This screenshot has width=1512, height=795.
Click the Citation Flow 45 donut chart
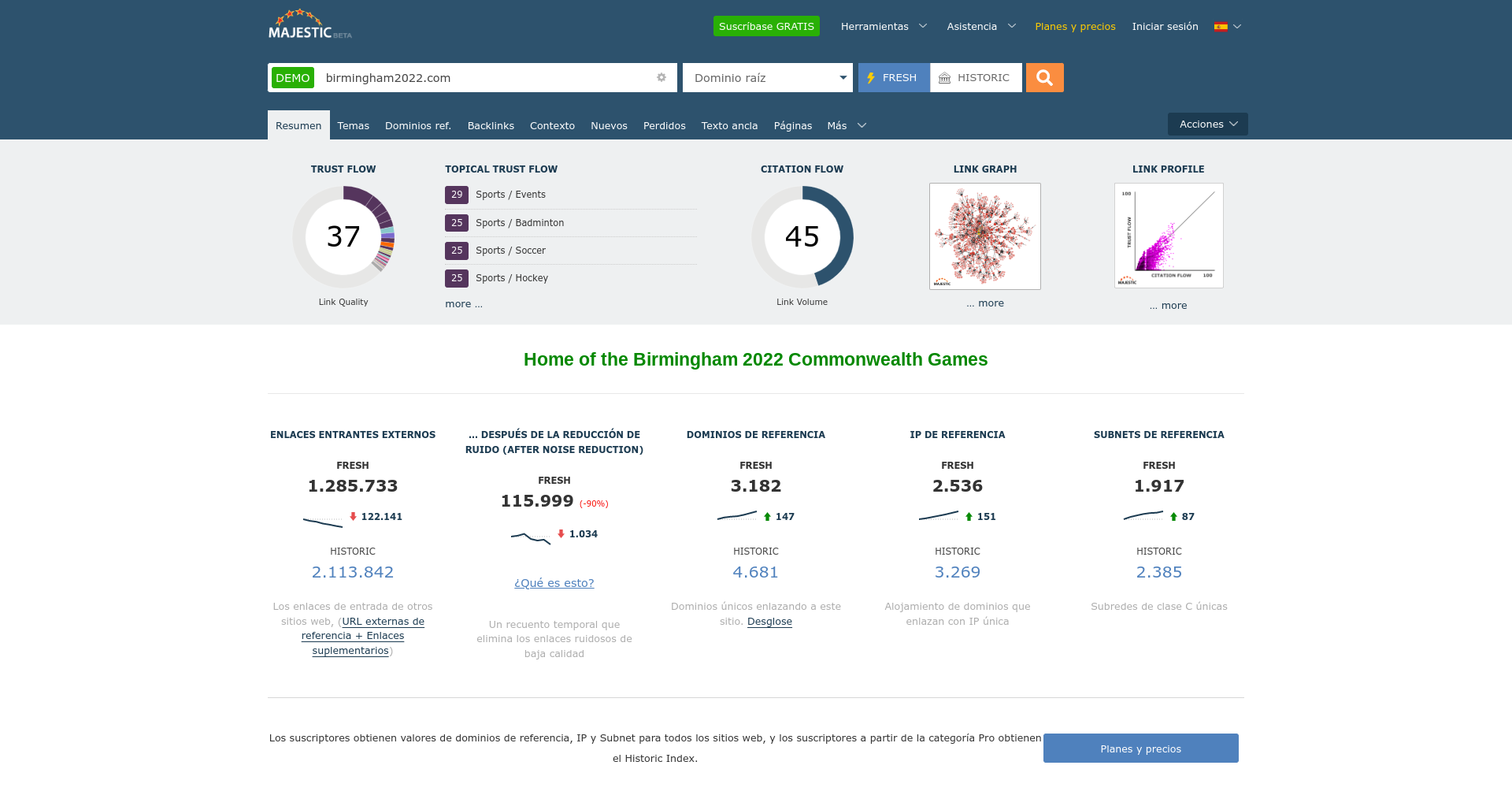point(802,236)
